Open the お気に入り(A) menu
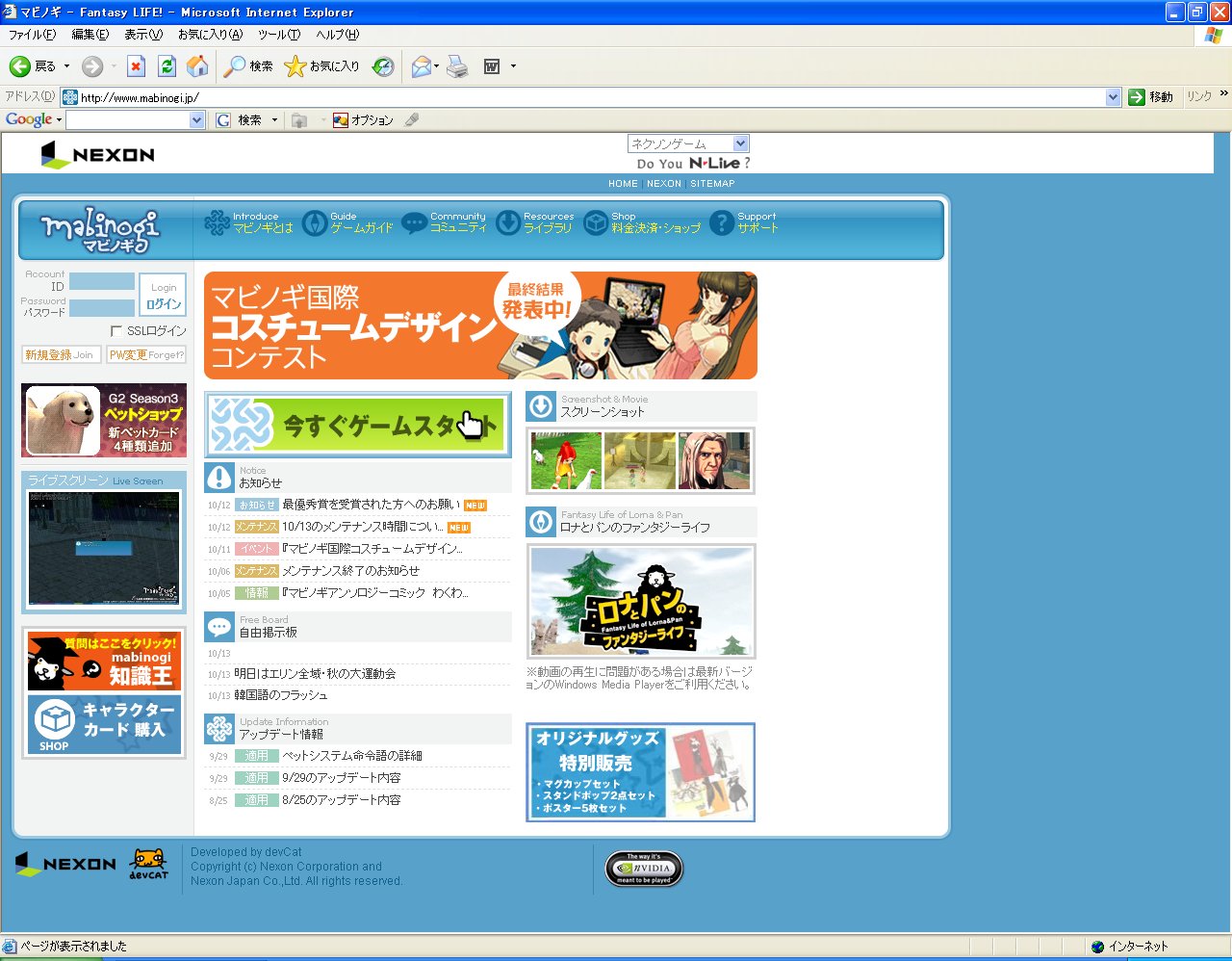This screenshot has height=961, width=1232. [x=210, y=35]
